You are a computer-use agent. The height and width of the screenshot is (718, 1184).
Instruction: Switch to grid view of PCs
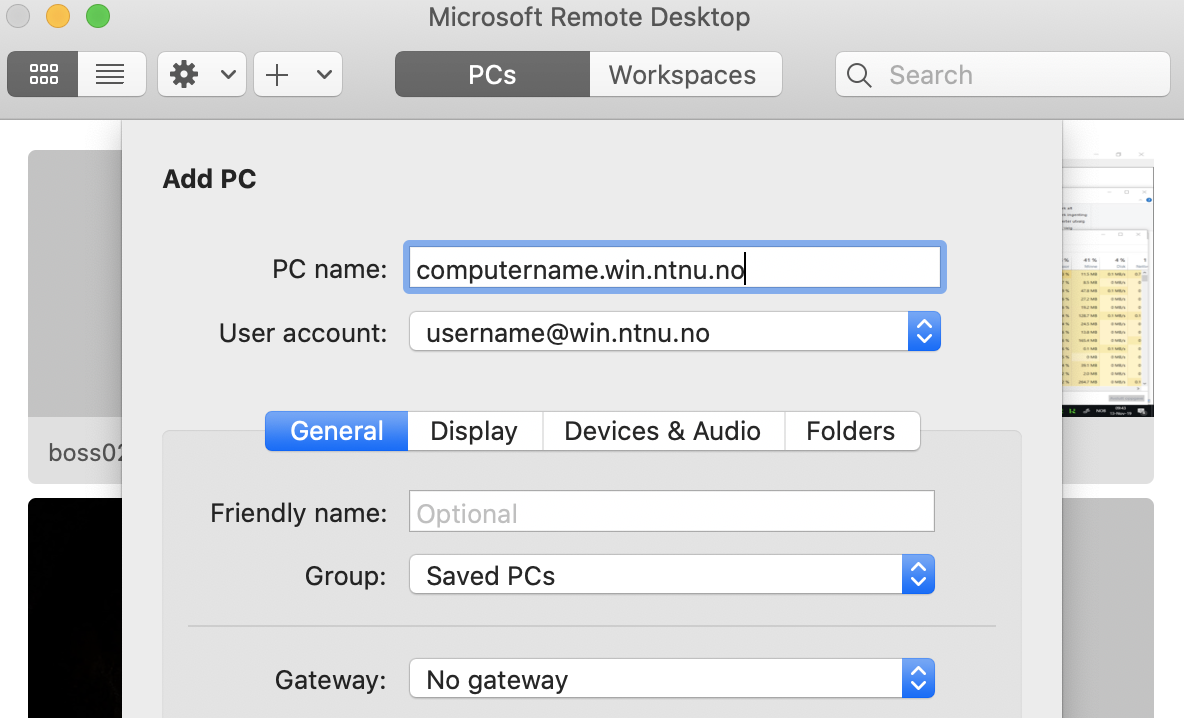(43, 74)
